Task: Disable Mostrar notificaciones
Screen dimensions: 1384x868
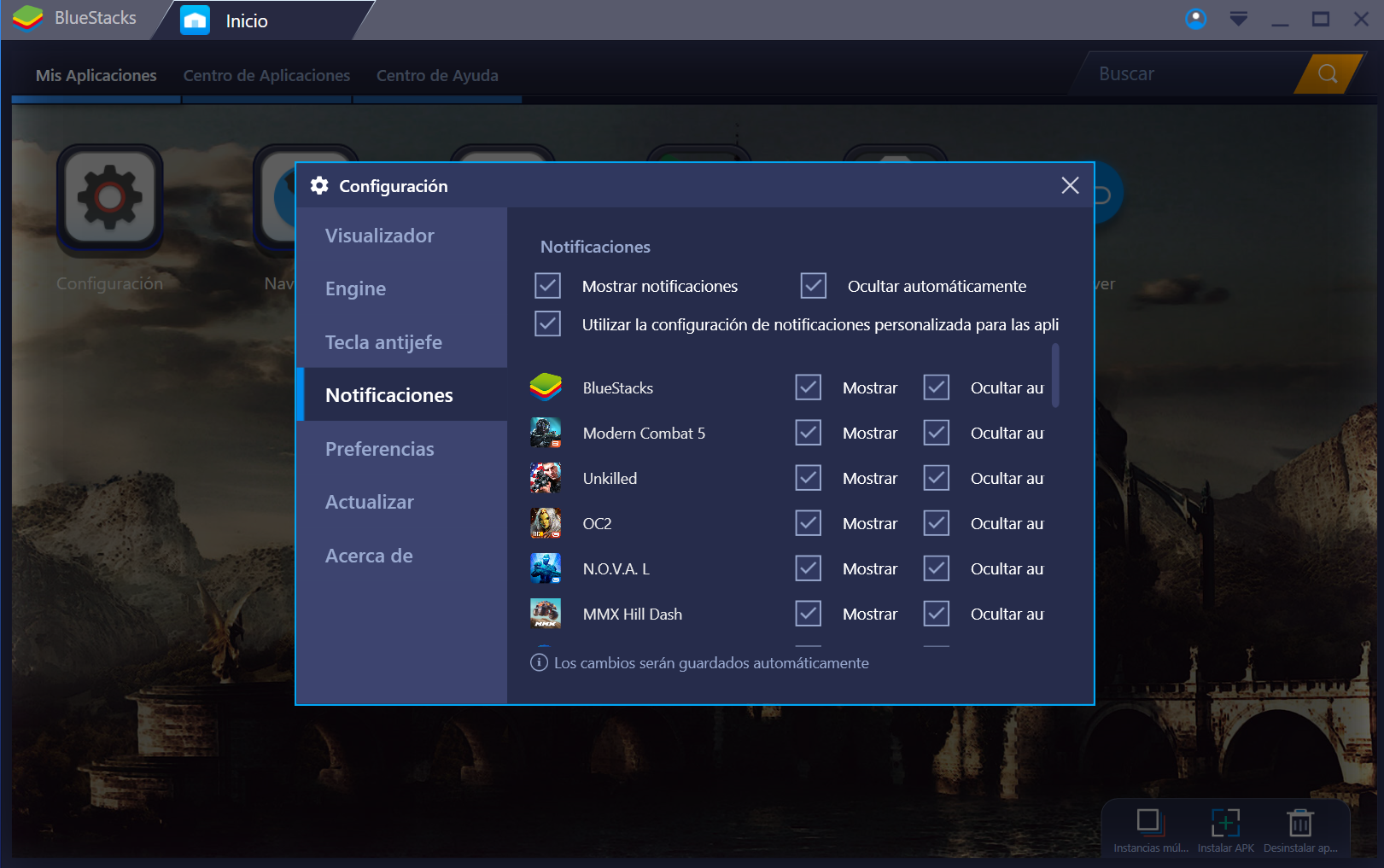Action: click(x=547, y=285)
